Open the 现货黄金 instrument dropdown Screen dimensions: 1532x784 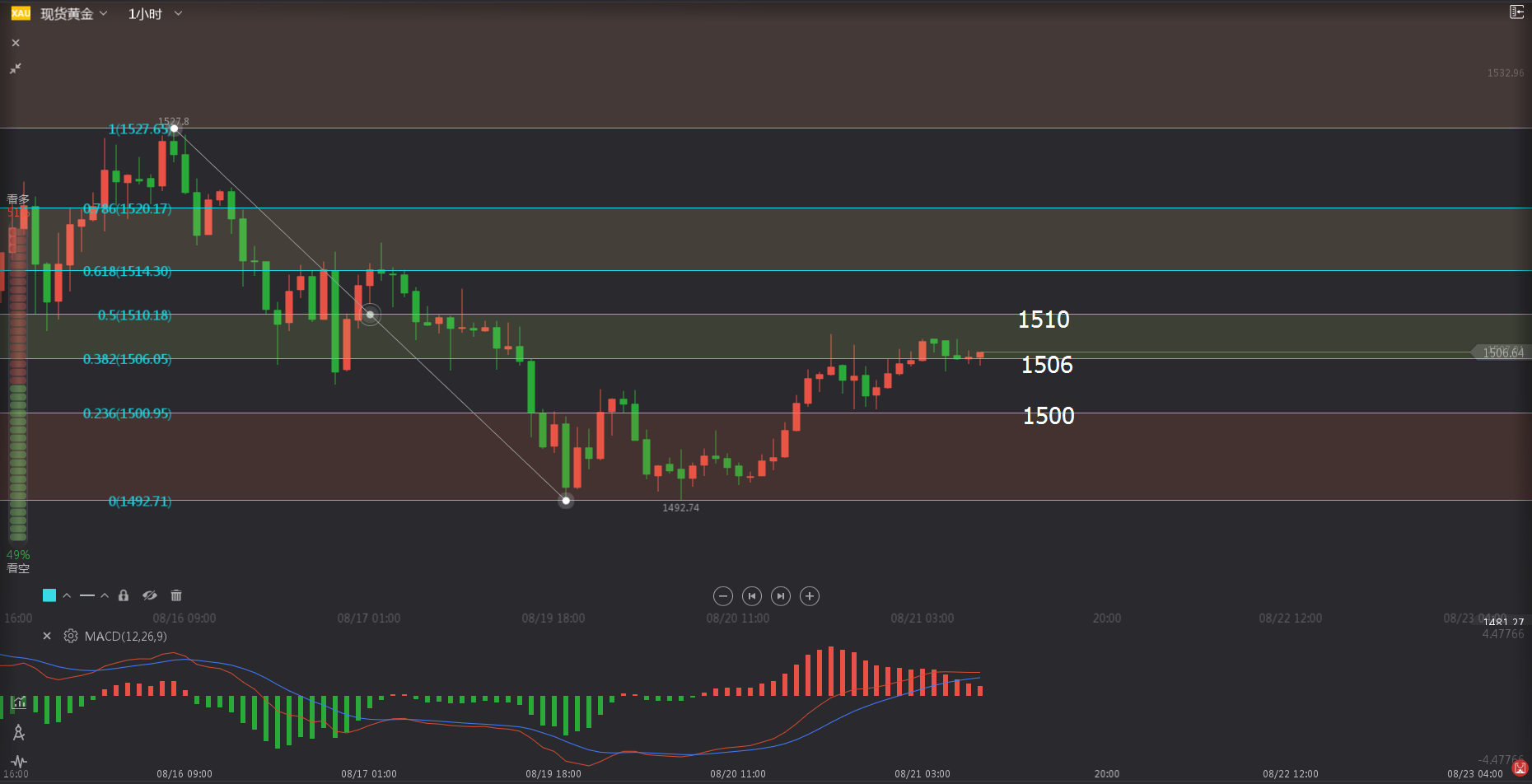(x=74, y=14)
